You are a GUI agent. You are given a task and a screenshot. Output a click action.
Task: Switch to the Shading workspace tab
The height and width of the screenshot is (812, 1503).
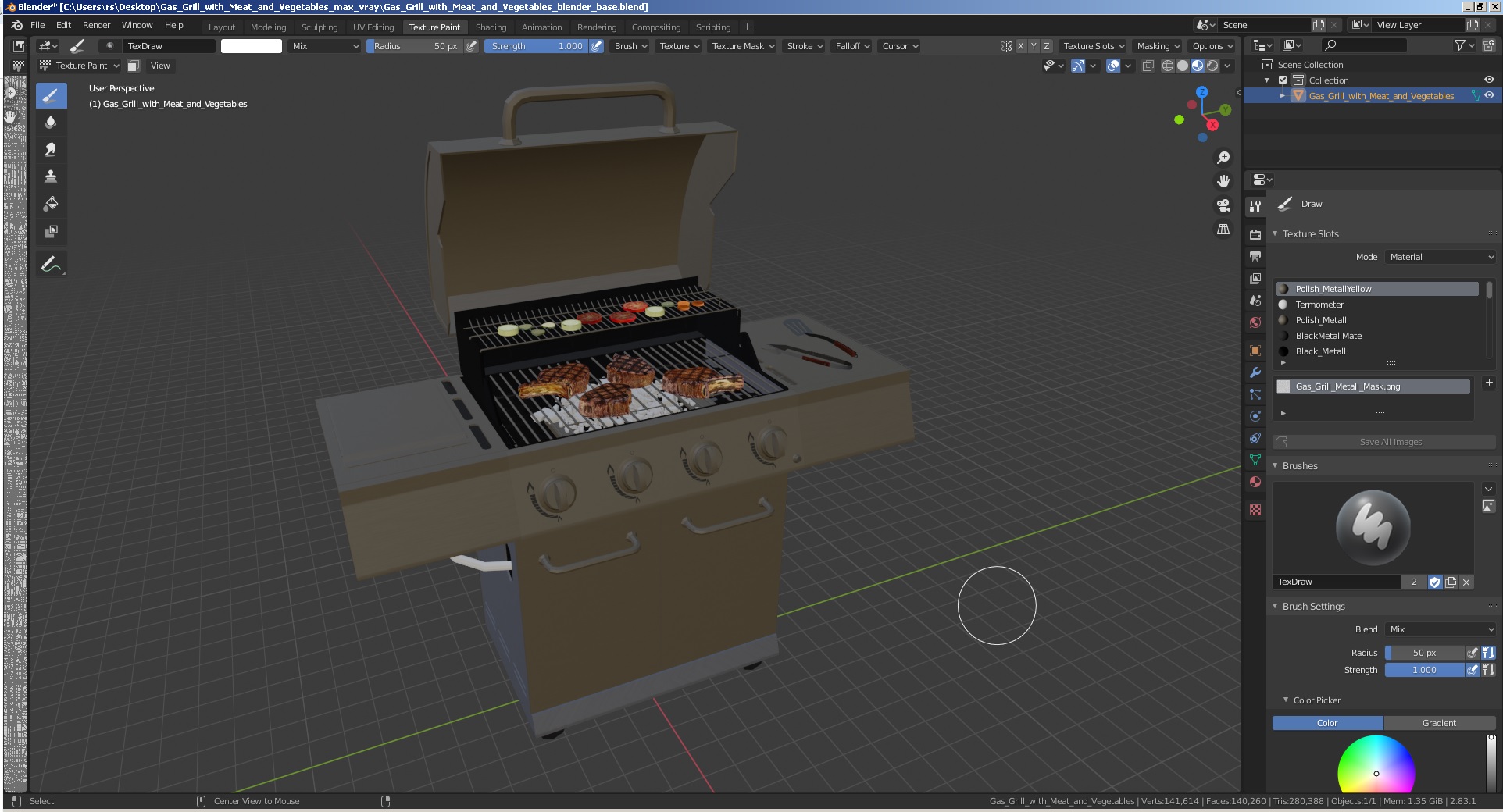coord(491,27)
